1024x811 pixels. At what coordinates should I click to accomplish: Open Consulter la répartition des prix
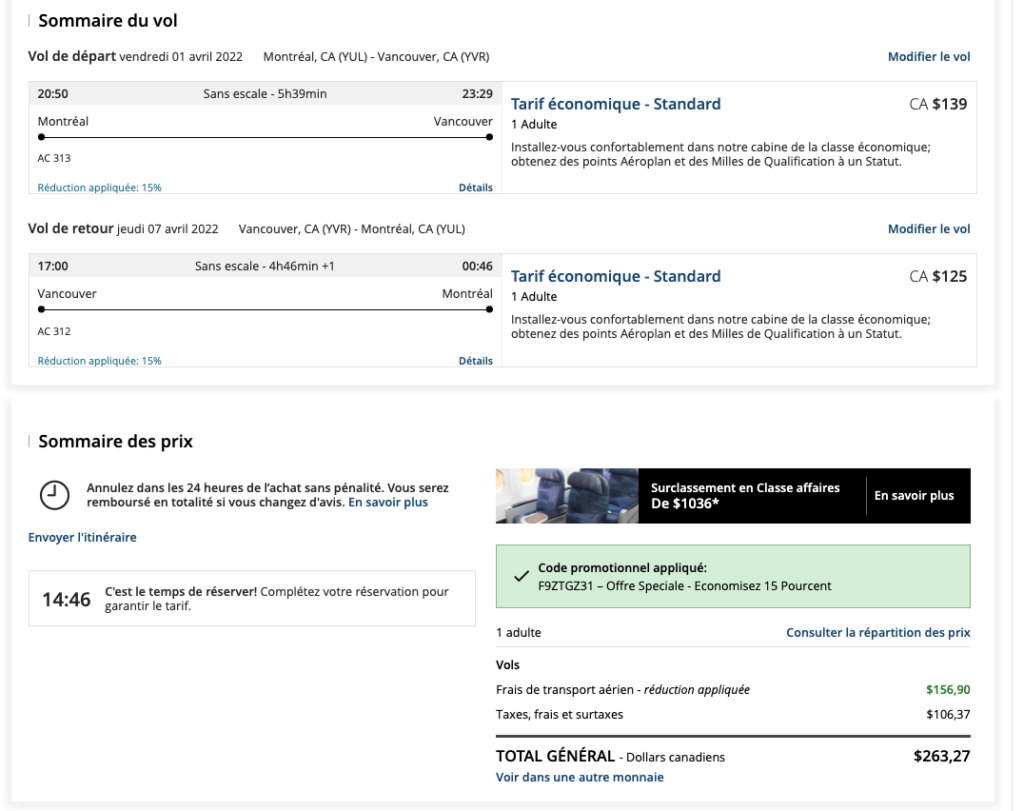[878, 633]
